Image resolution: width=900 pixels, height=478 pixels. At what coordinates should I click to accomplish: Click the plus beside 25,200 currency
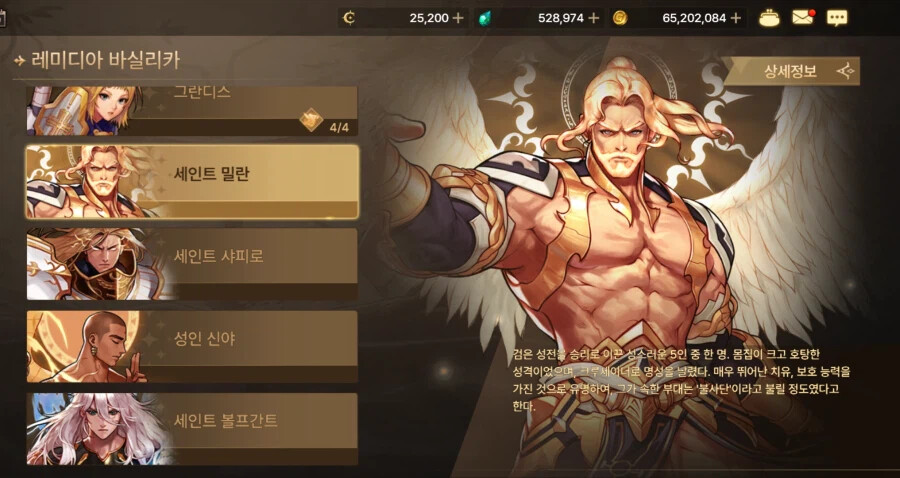coord(457,18)
